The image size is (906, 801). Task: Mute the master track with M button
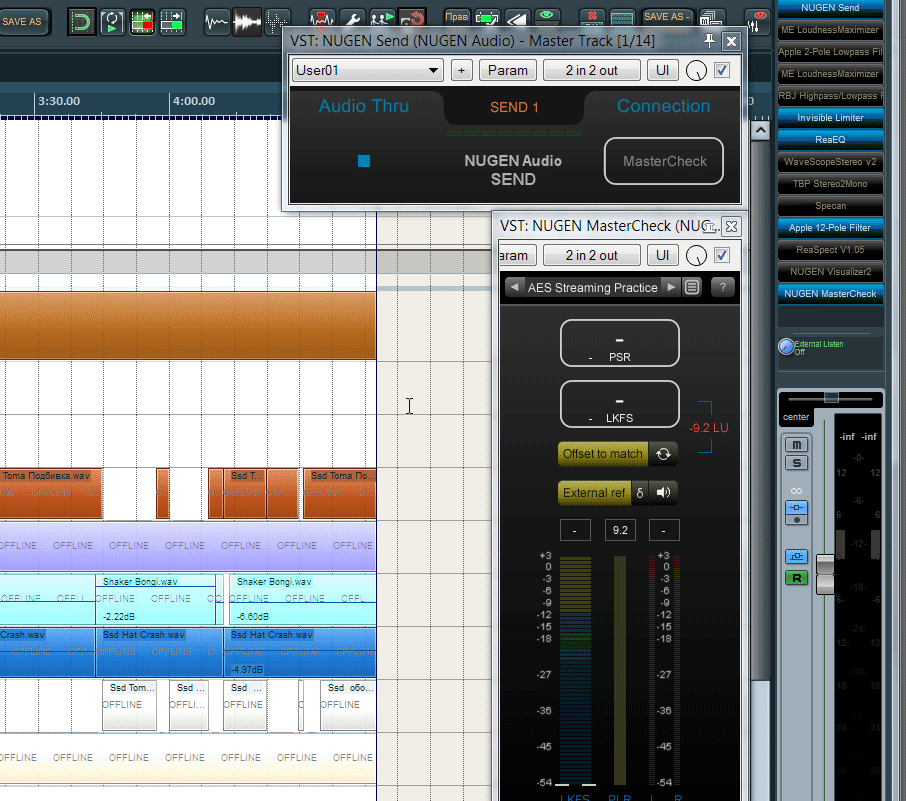point(797,444)
